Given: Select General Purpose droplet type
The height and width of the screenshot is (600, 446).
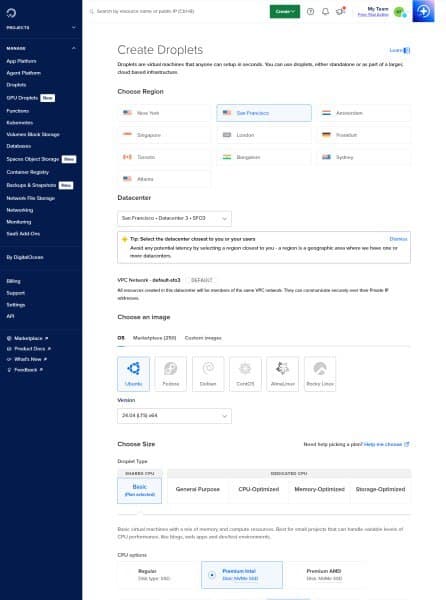Looking at the screenshot, I should click(x=198, y=489).
